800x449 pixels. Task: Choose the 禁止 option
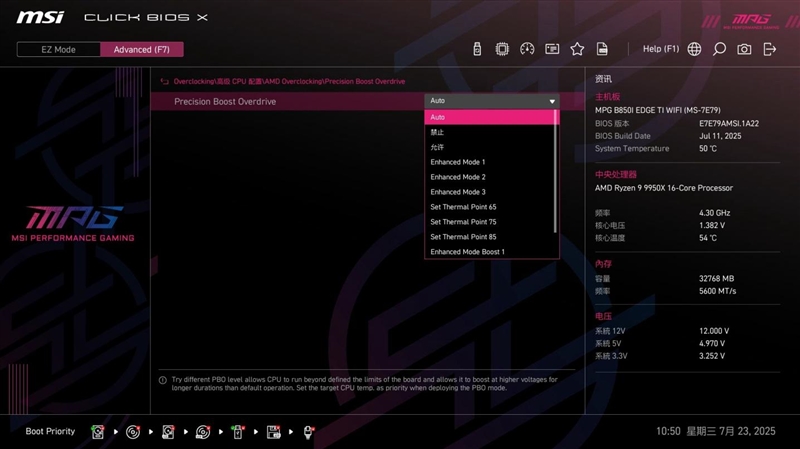437,132
